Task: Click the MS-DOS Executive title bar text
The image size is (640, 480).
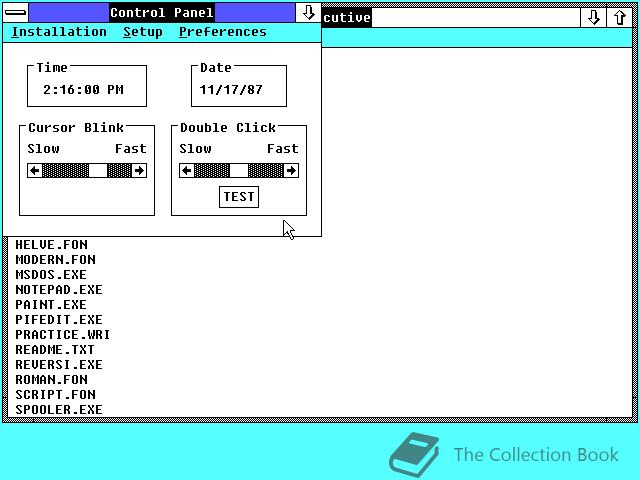Action: point(347,18)
